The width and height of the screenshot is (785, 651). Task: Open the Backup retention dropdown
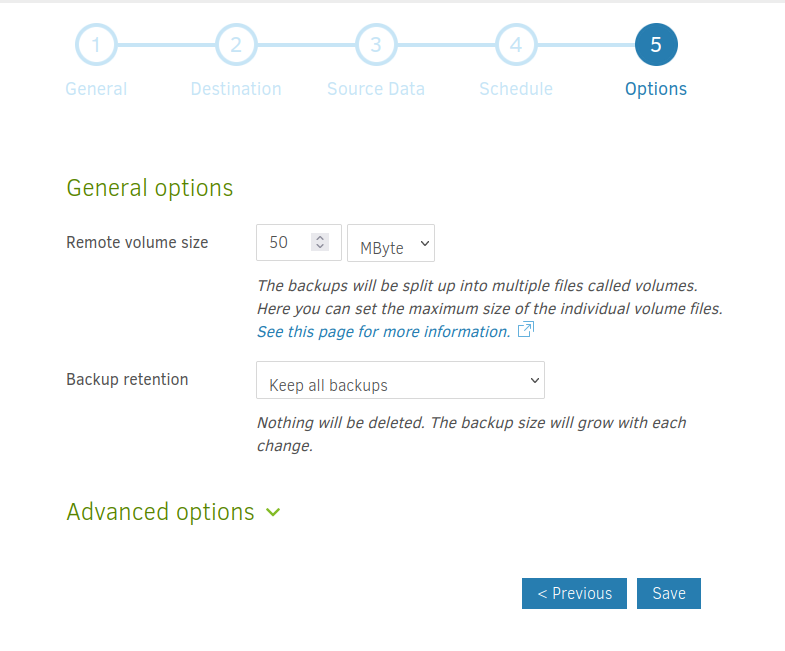(x=400, y=381)
